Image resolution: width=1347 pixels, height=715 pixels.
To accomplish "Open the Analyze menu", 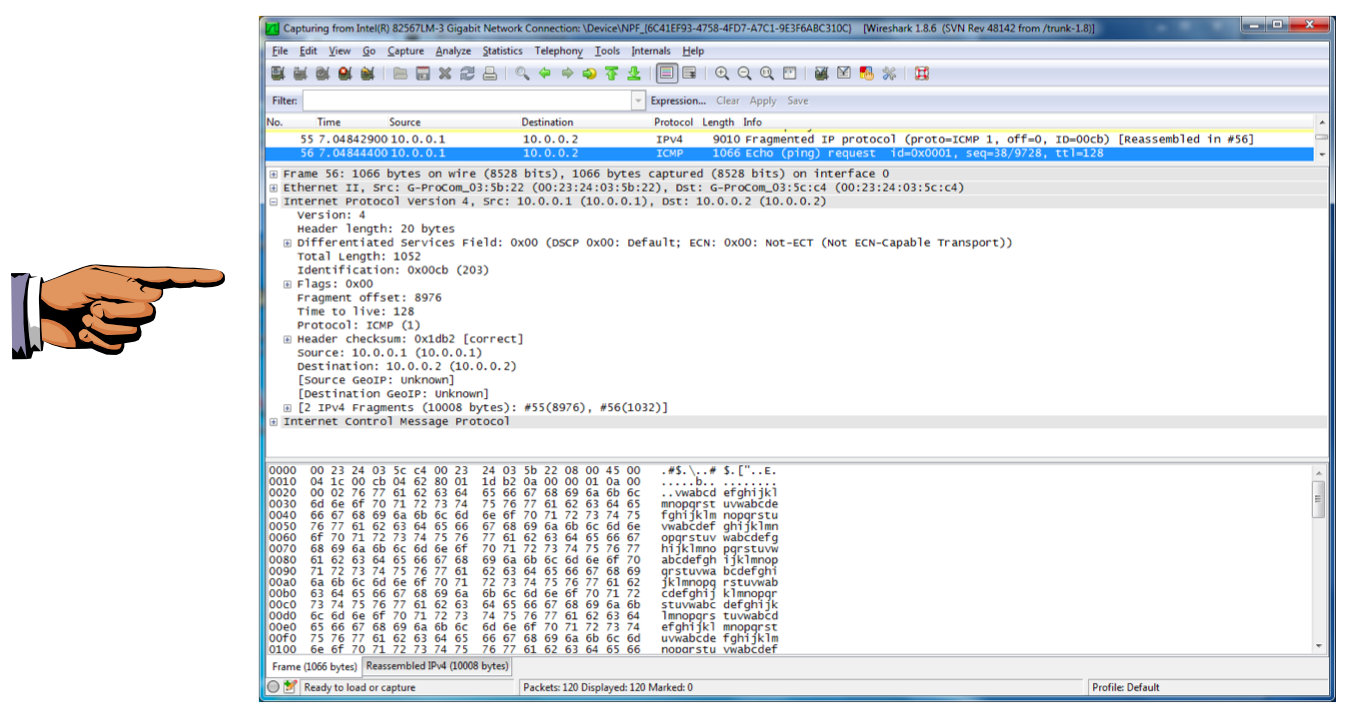I will [x=453, y=51].
